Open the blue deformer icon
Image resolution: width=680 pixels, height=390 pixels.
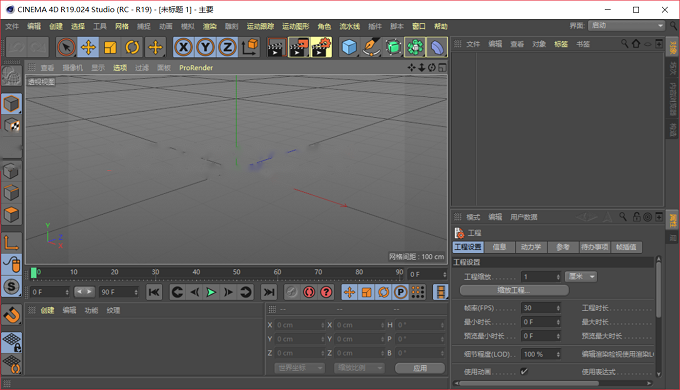437,47
